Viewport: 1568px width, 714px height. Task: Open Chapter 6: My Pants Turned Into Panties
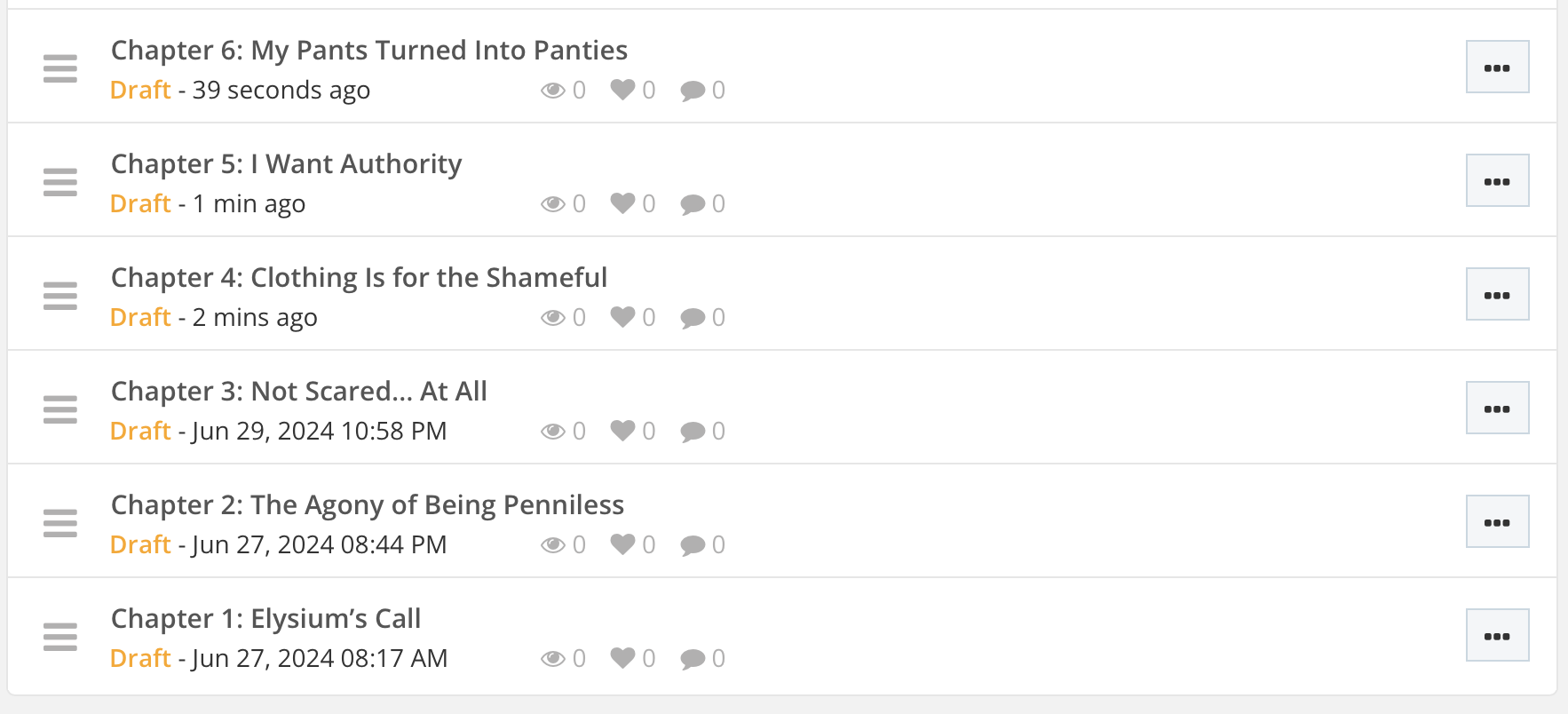(368, 51)
